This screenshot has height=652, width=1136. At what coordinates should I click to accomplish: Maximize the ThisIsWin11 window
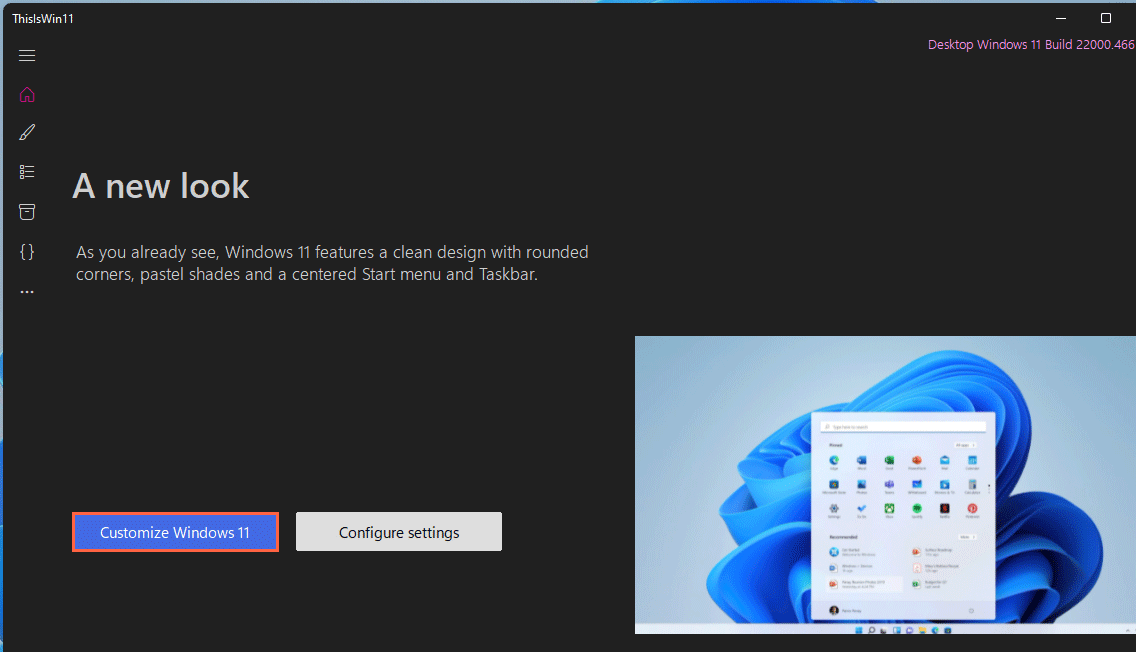pyautogui.click(x=1105, y=18)
